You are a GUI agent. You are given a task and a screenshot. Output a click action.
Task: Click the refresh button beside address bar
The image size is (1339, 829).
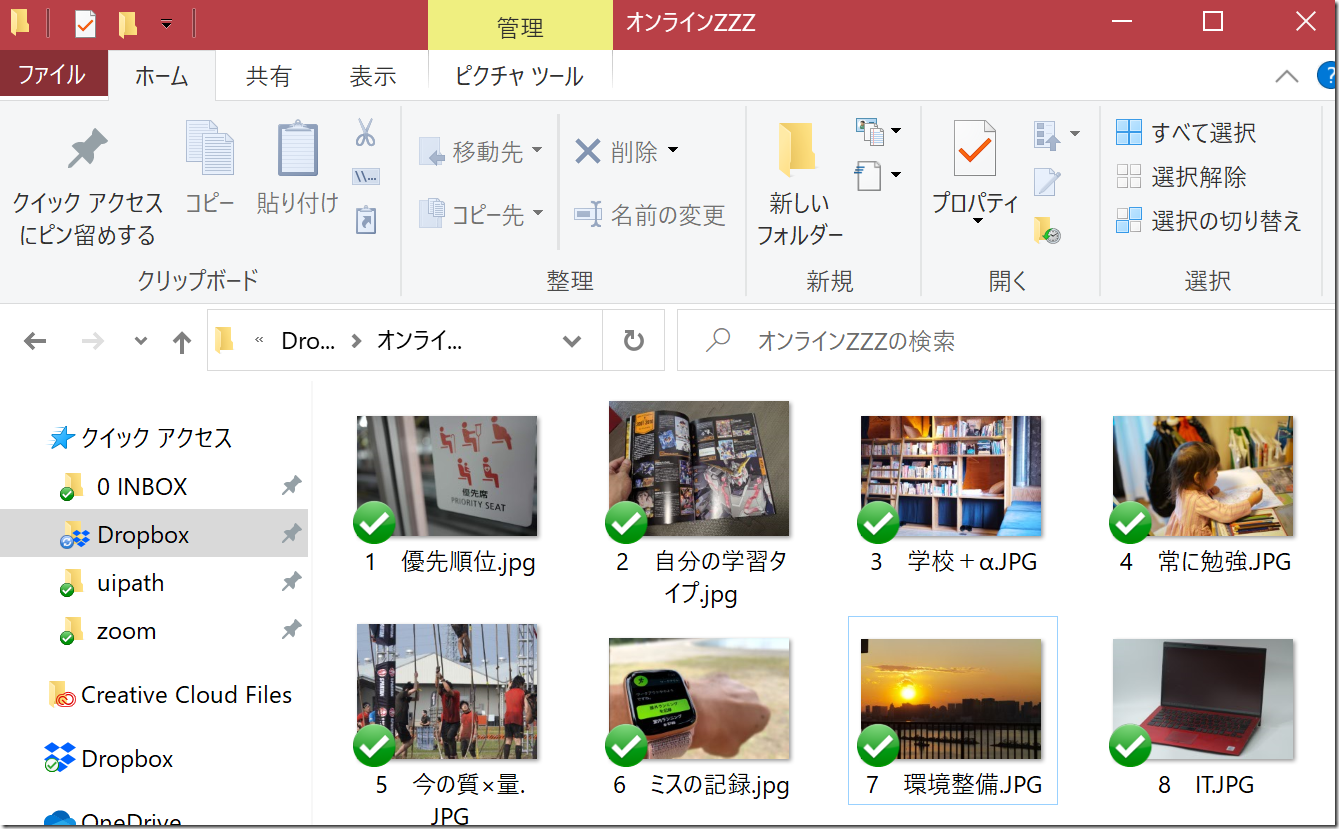[x=633, y=341]
